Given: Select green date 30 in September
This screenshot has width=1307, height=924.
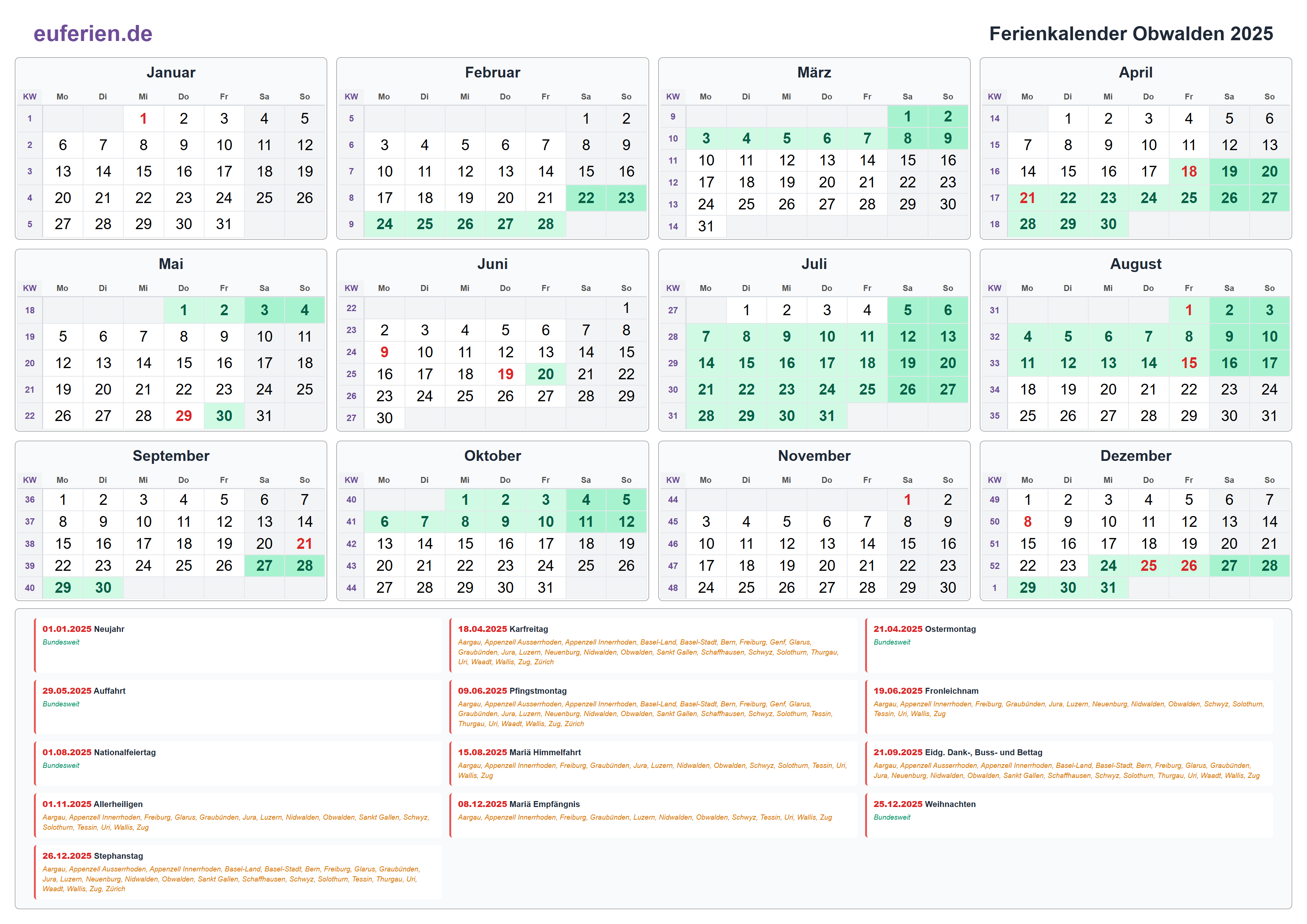Looking at the screenshot, I should click(x=103, y=588).
